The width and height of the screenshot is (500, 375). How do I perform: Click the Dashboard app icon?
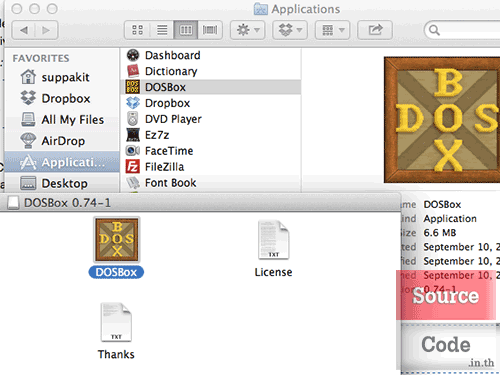tap(133, 55)
